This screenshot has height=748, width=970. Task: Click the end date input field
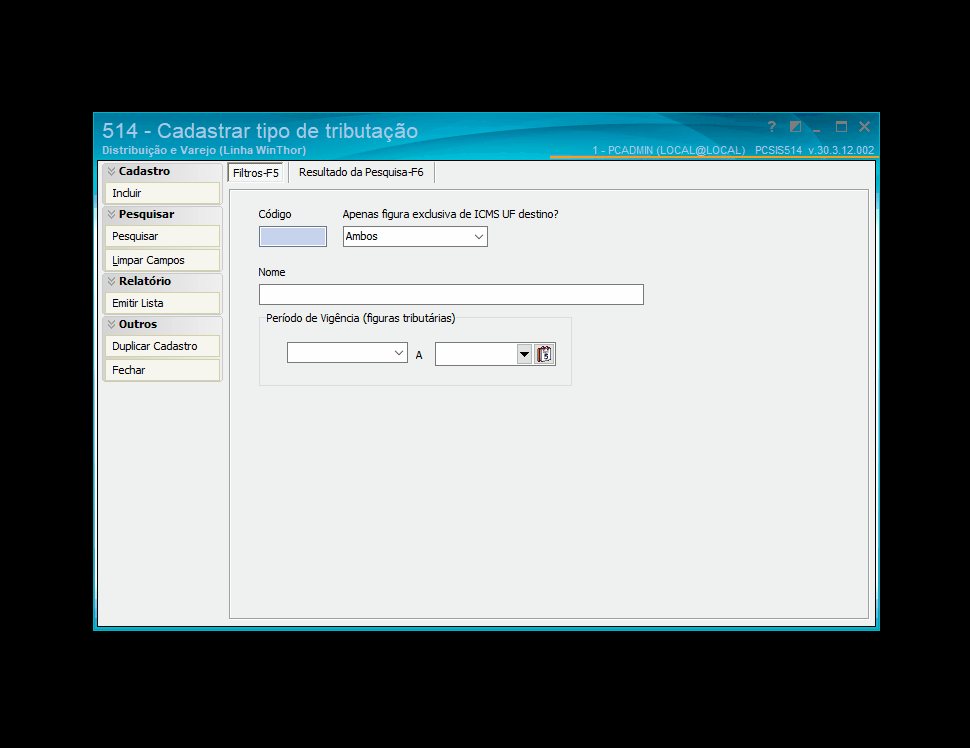tap(476, 355)
